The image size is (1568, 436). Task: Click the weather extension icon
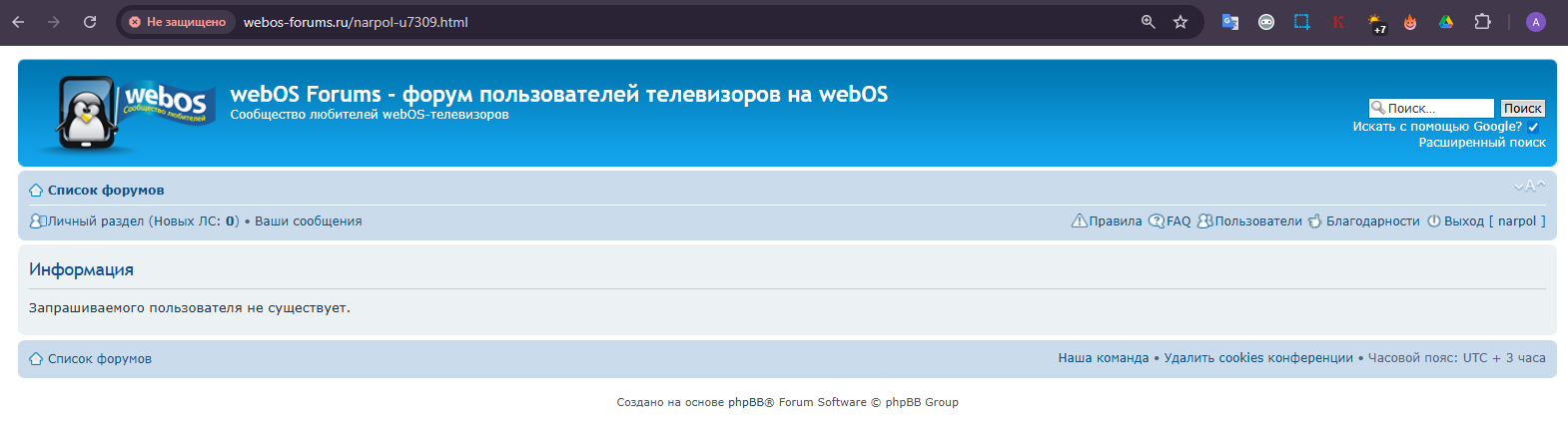click(1375, 22)
